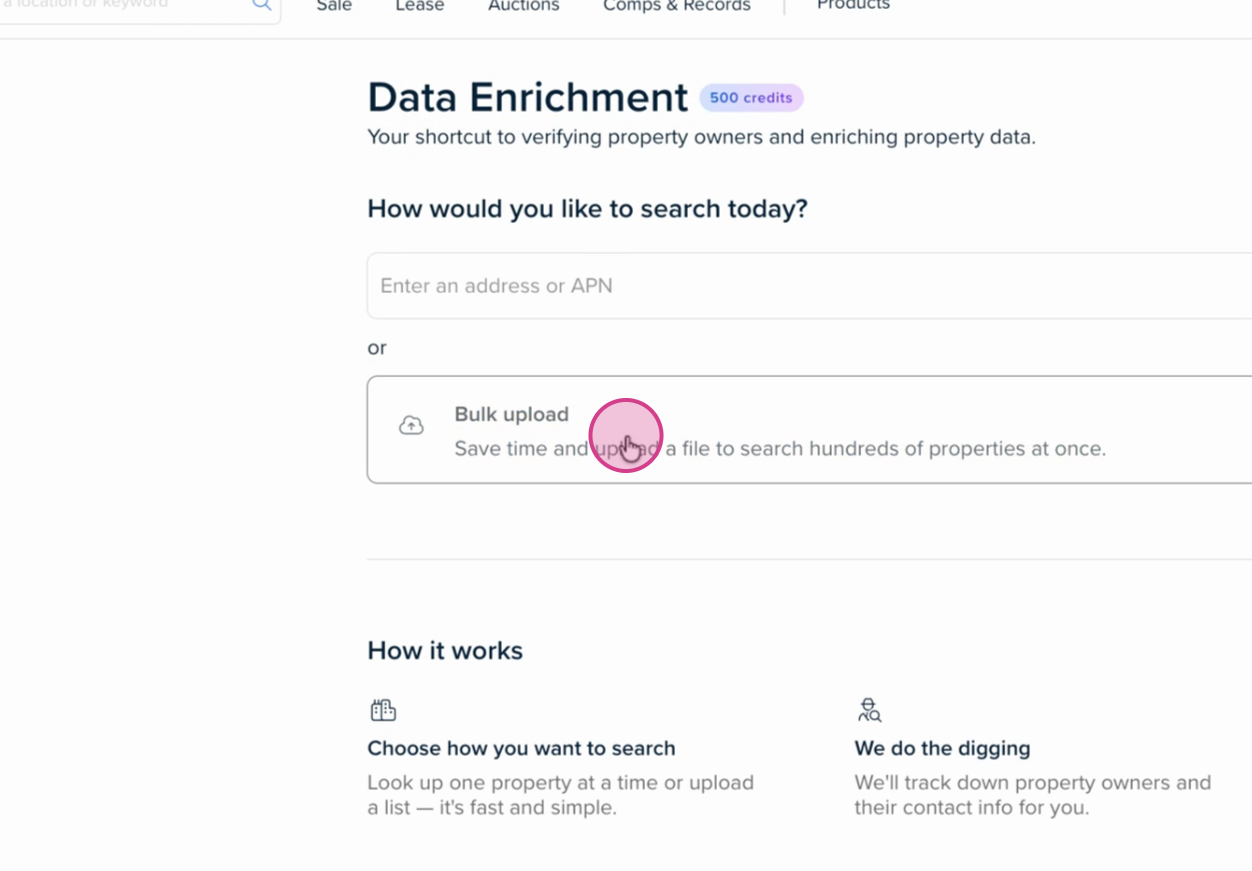Image resolution: width=1252 pixels, height=871 pixels.
Task: Open Comps & Records navigation item
Action: click(676, 6)
